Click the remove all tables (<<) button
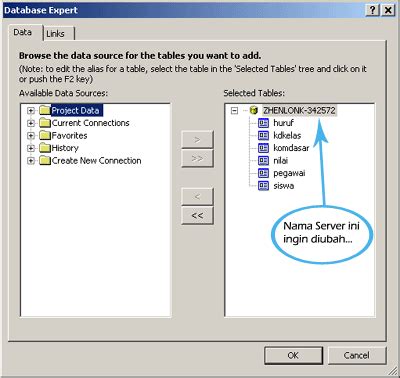 coord(197,215)
